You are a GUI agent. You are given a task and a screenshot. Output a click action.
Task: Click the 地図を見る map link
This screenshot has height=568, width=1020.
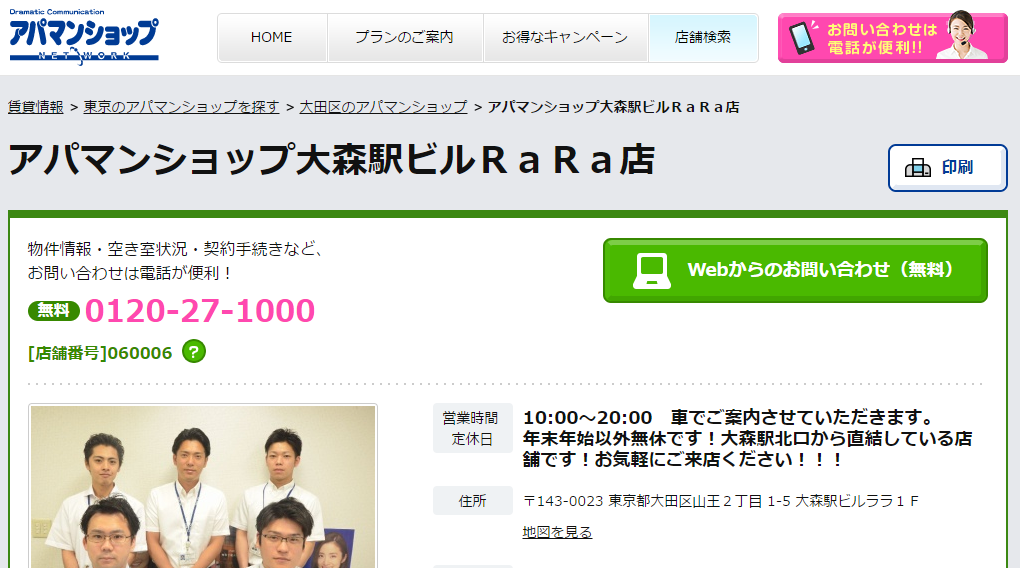(x=557, y=532)
